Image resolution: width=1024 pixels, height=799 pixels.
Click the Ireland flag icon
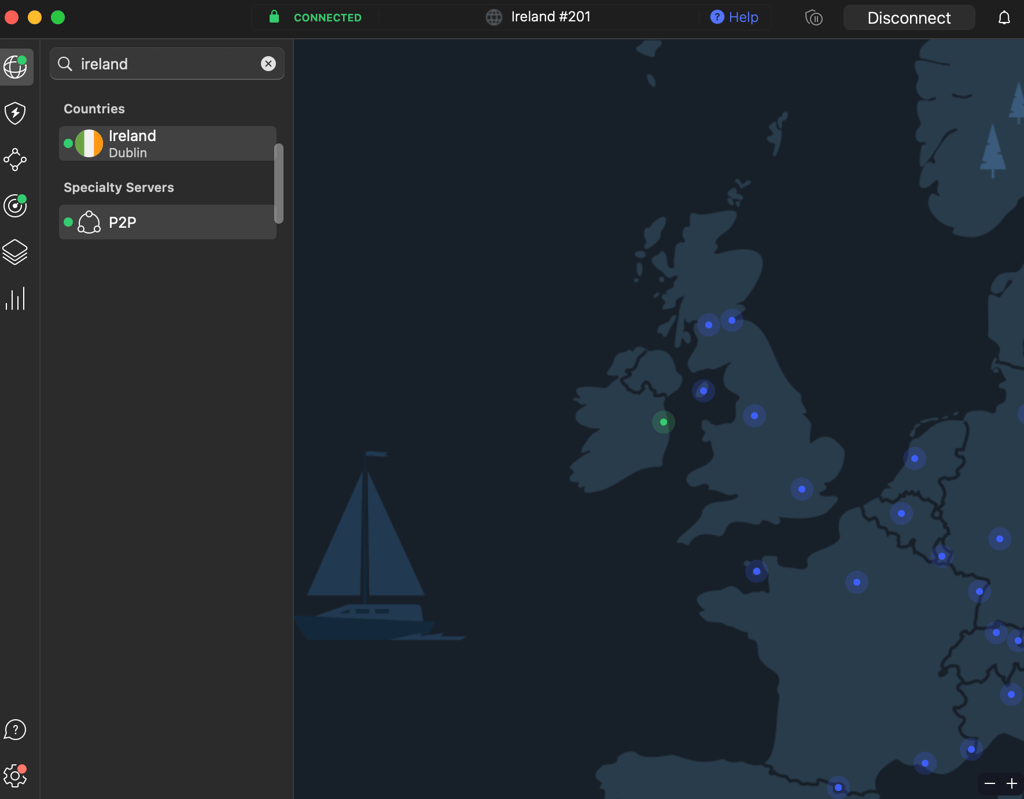pyautogui.click(x=89, y=143)
